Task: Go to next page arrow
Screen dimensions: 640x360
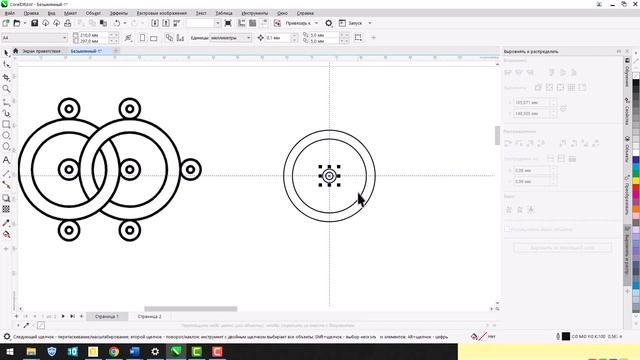Action: point(63,316)
